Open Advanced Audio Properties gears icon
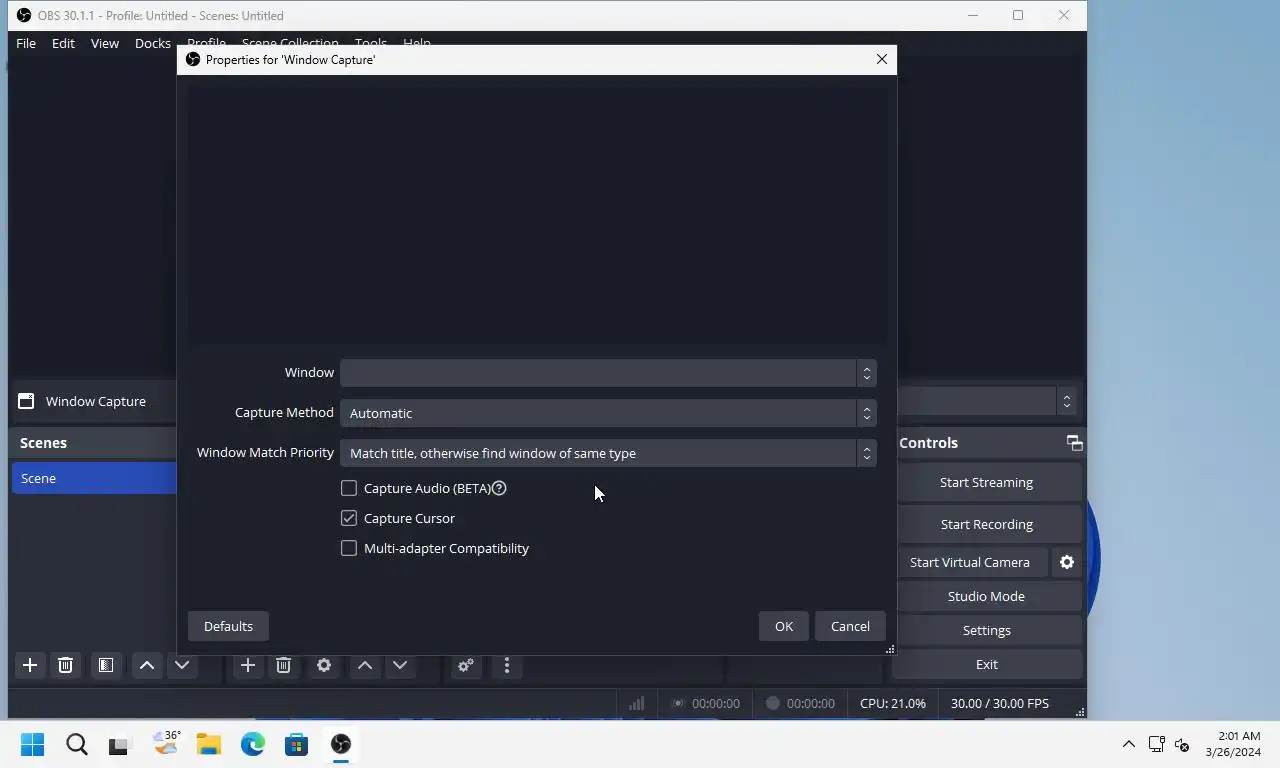This screenshot has width=1280, height=768. pos(466,665)
